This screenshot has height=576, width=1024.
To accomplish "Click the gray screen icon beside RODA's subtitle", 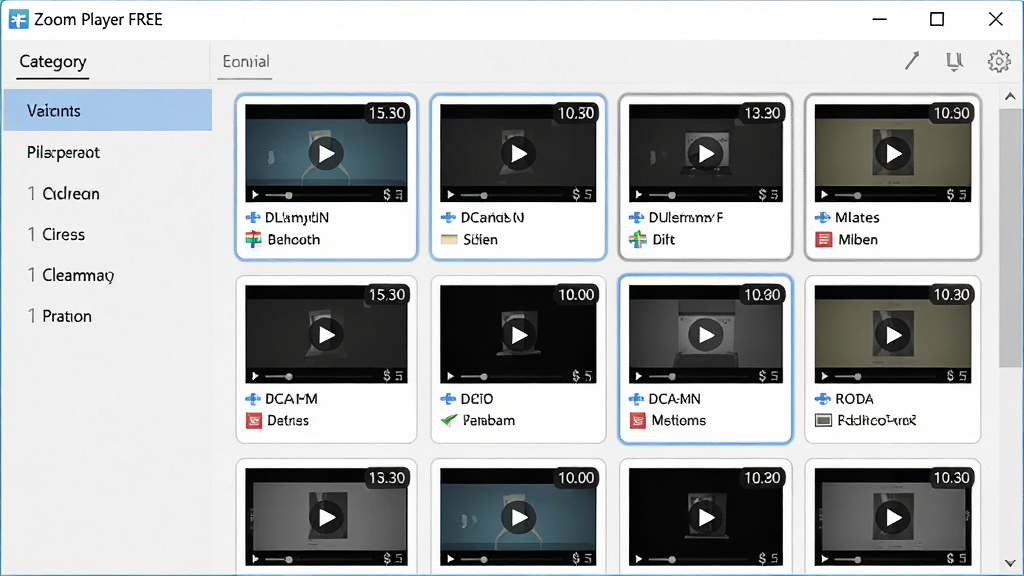I will [824, 421].
